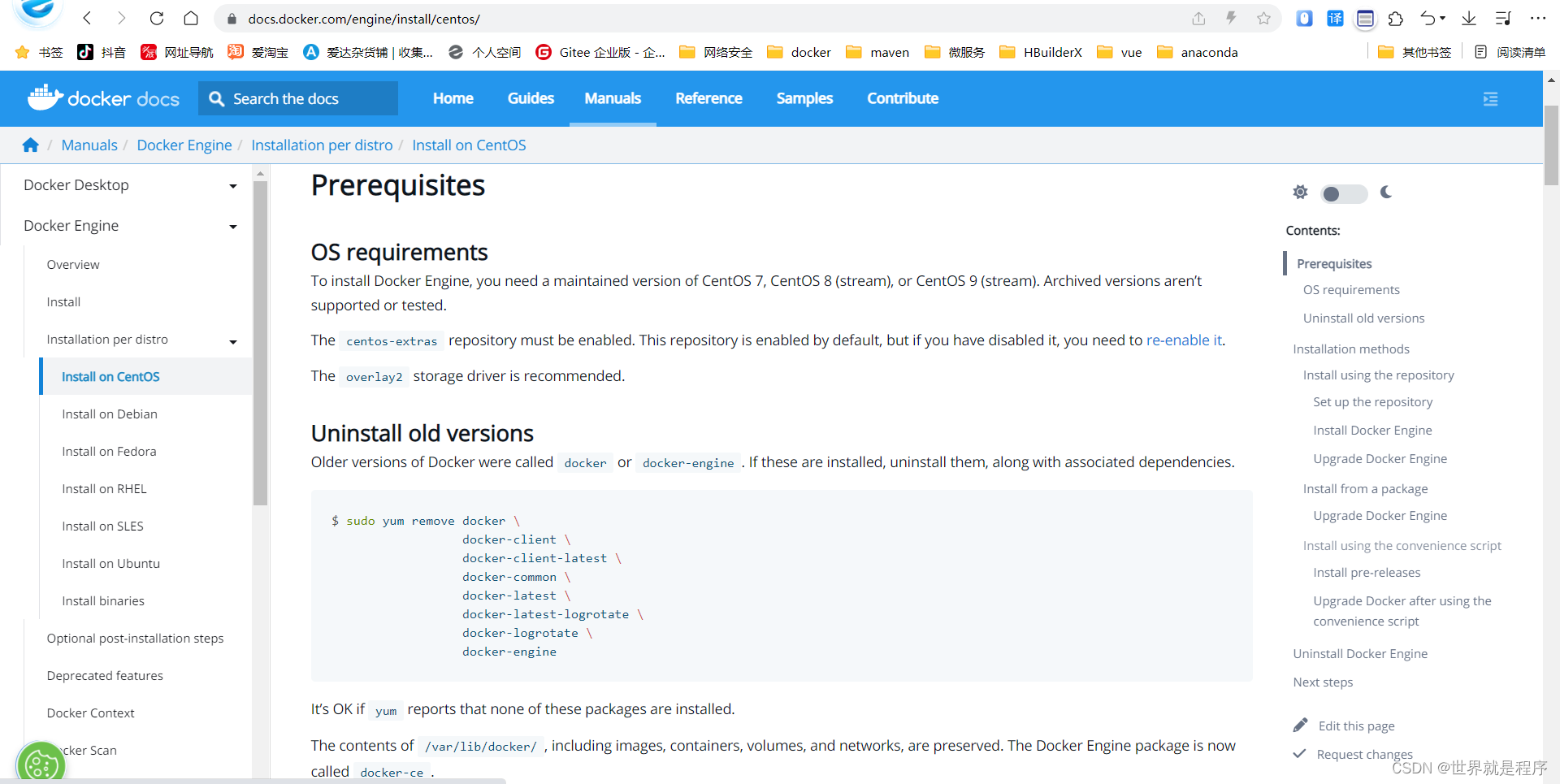Open Install on Fedora in the sidebar
The width and height of the screenshot is (1560, 784).
point(109,452)
